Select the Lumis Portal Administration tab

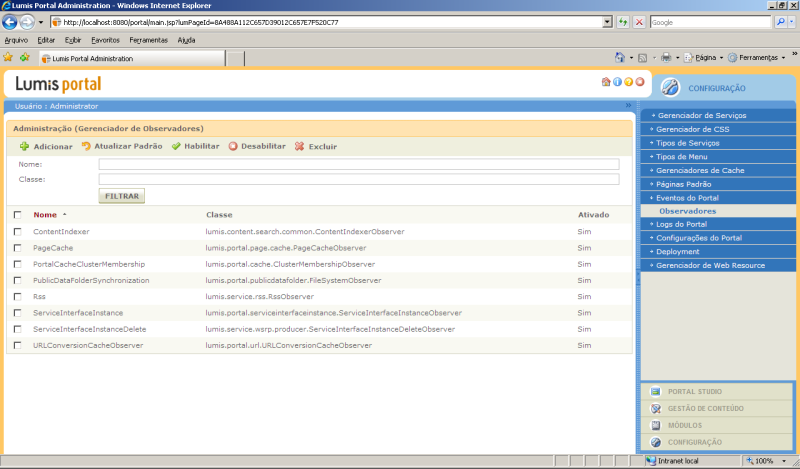[132, 58]
